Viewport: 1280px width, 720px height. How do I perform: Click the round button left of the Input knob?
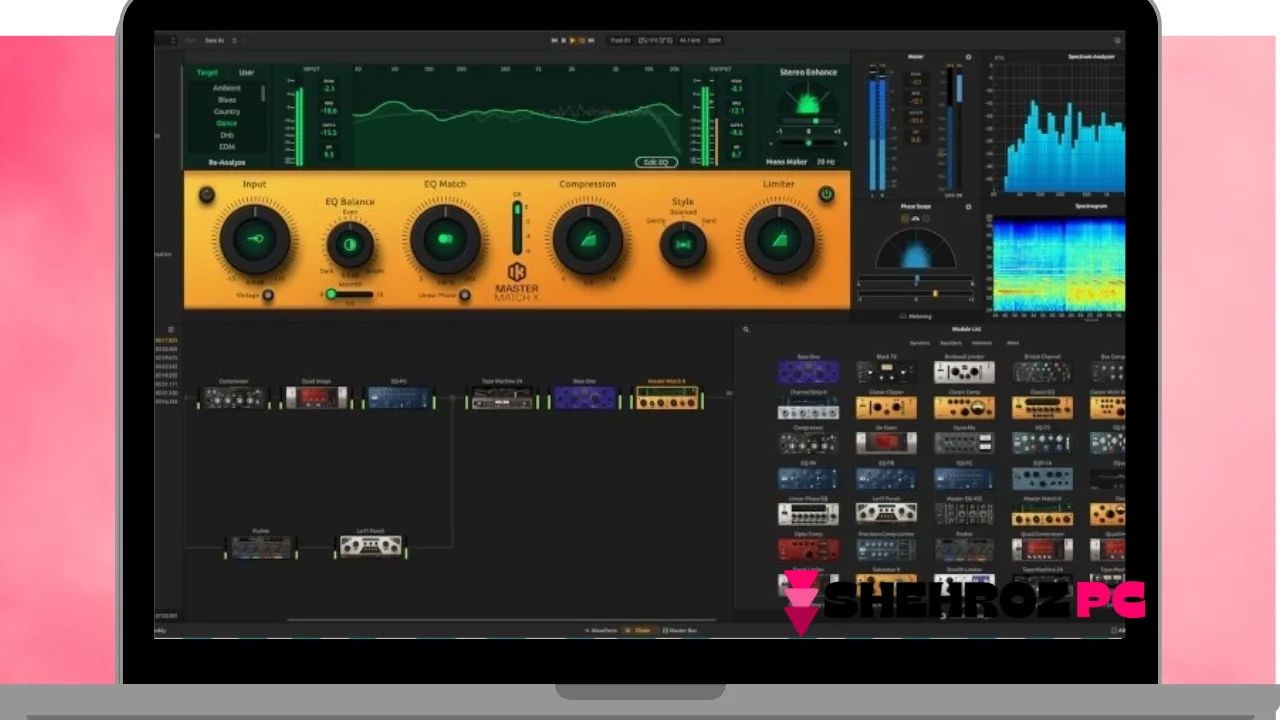coord(206,194)
